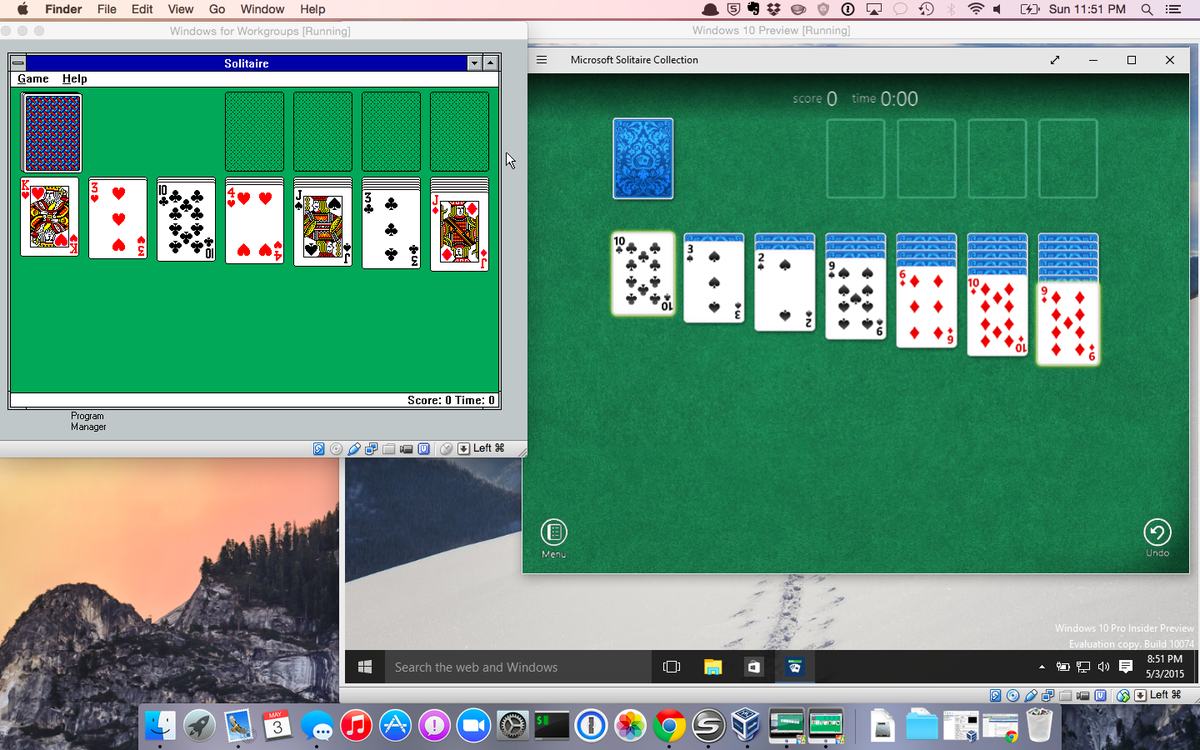Select the Jack of Diamonds in classic Solitaire
The width and height of the screenshot is (1200, 750).
[460, 231]
